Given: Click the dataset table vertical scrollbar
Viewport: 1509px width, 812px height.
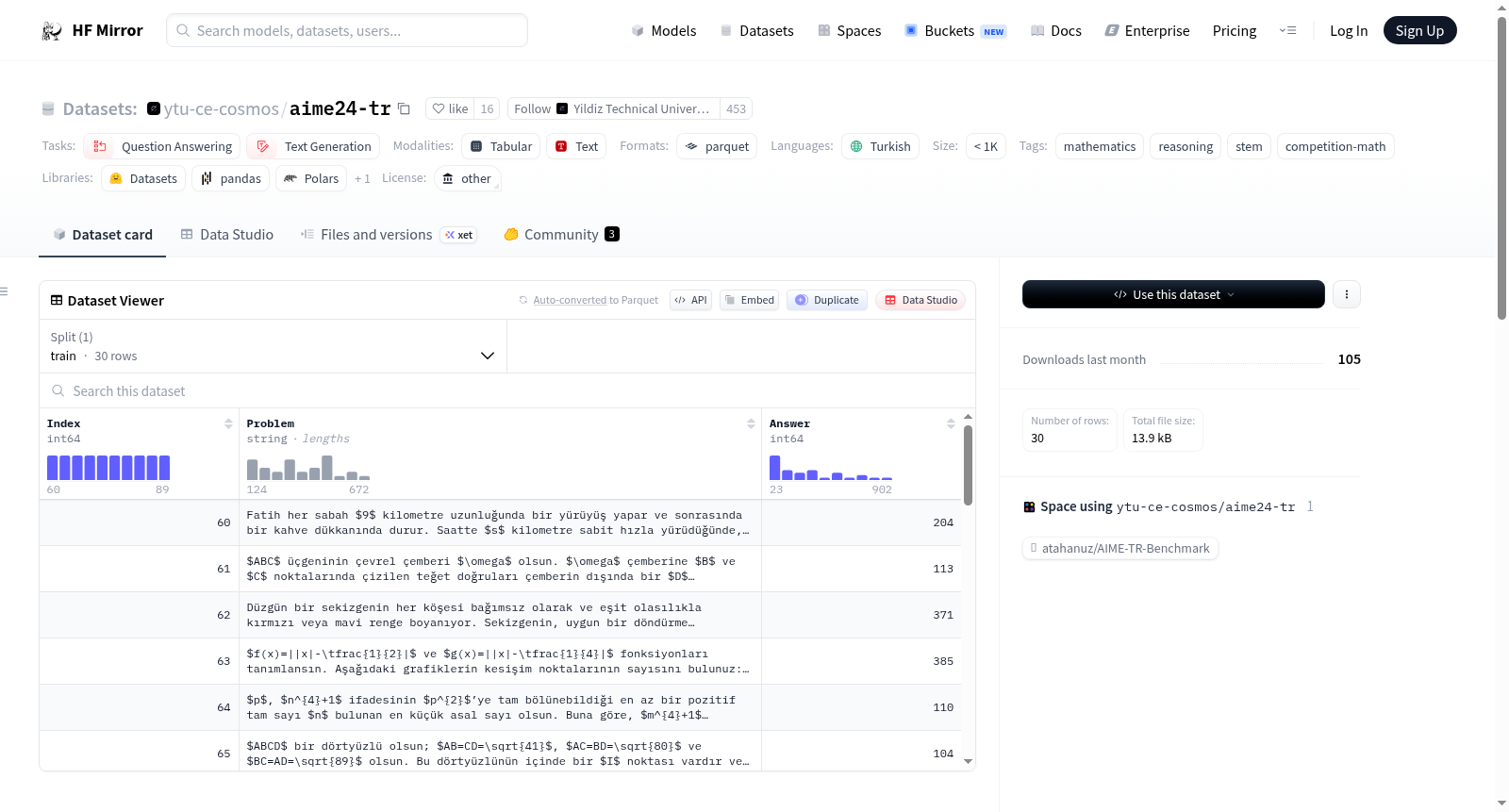Looking at the screenshot, I should click(x=968, y=465).
